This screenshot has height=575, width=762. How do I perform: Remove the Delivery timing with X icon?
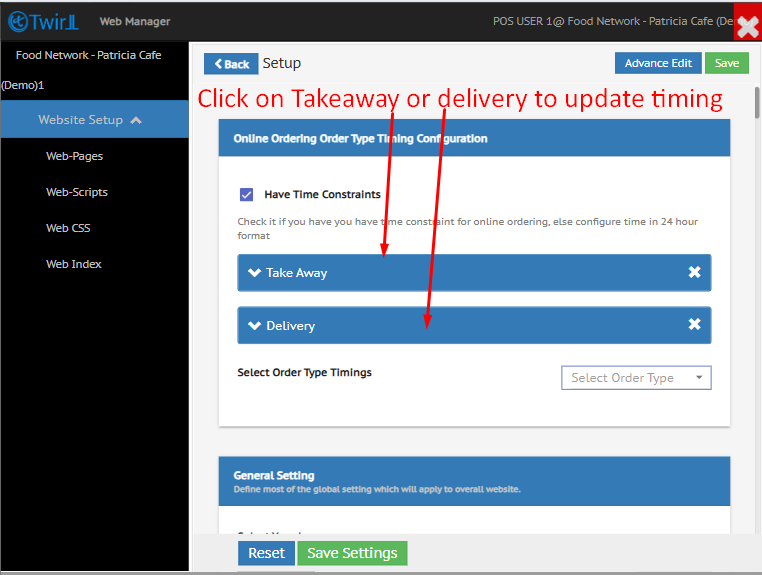click(x=694, y=325)
